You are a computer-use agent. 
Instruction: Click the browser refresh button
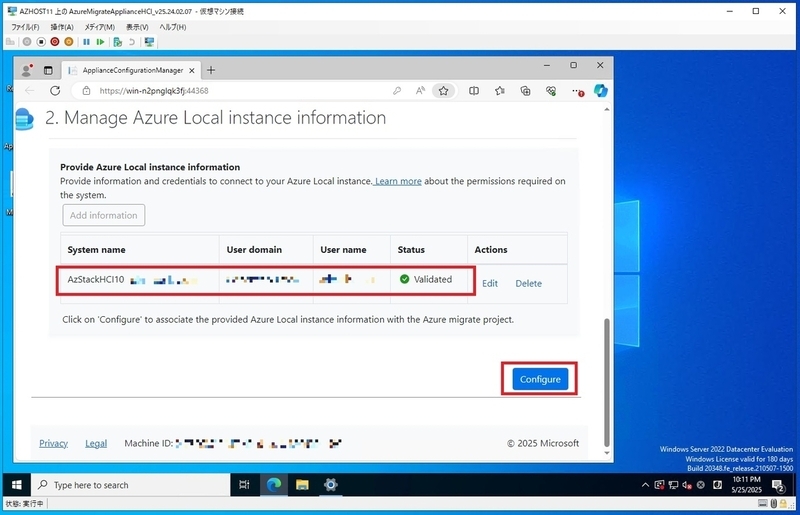(x=55, y=91)
